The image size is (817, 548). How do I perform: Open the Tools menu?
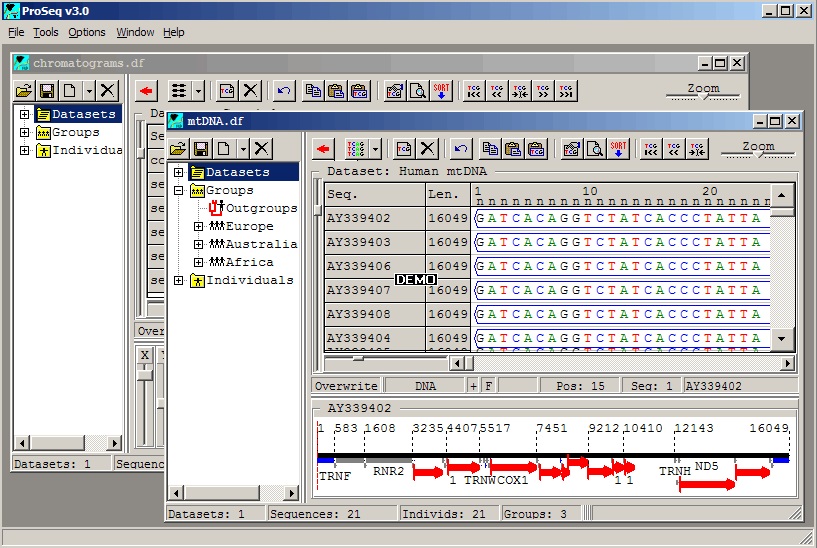point(46,32)
